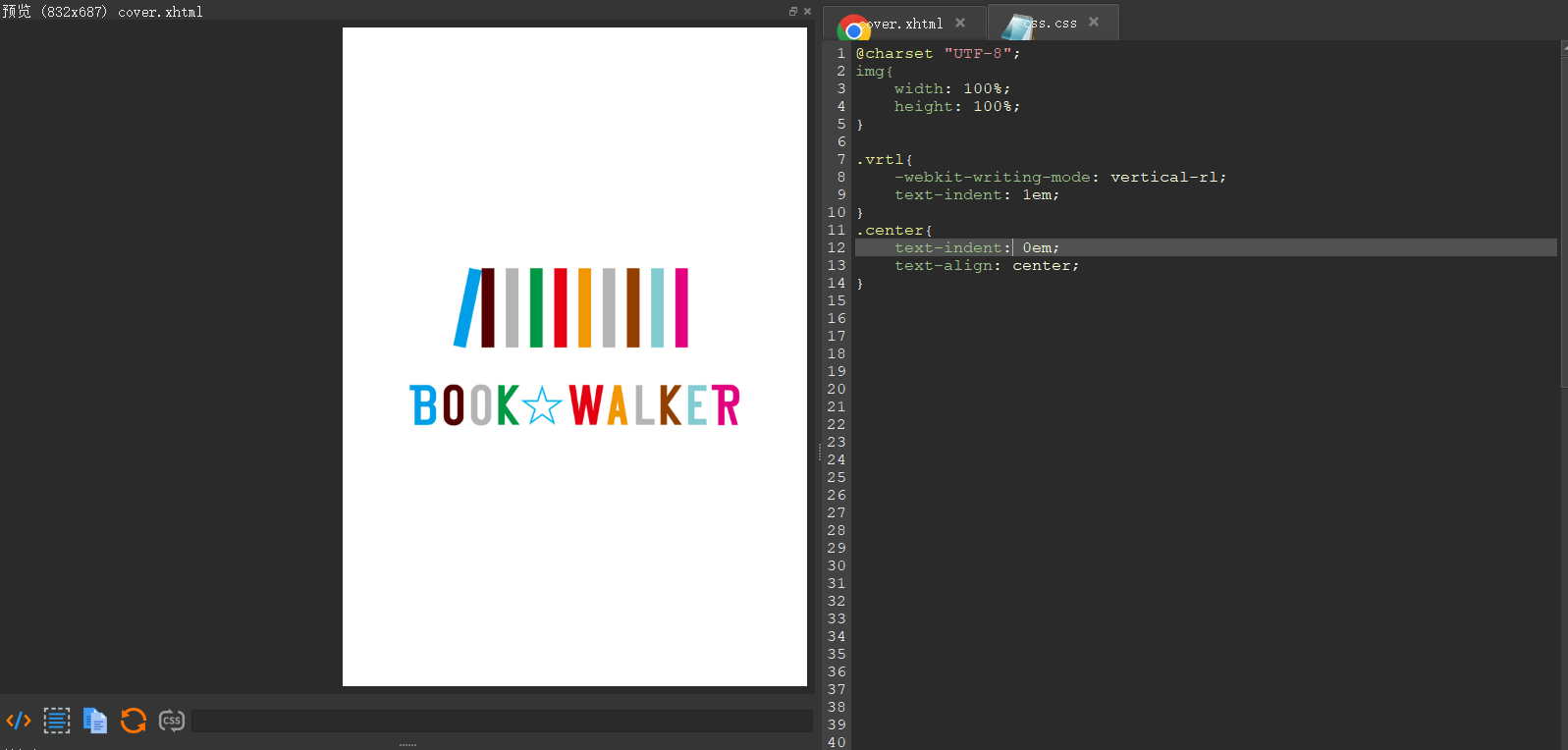The image size is (1568, 750).
Task: Click the notepad icon on css.css tab
Action: pyautogui.click(x=1017, y=27)
